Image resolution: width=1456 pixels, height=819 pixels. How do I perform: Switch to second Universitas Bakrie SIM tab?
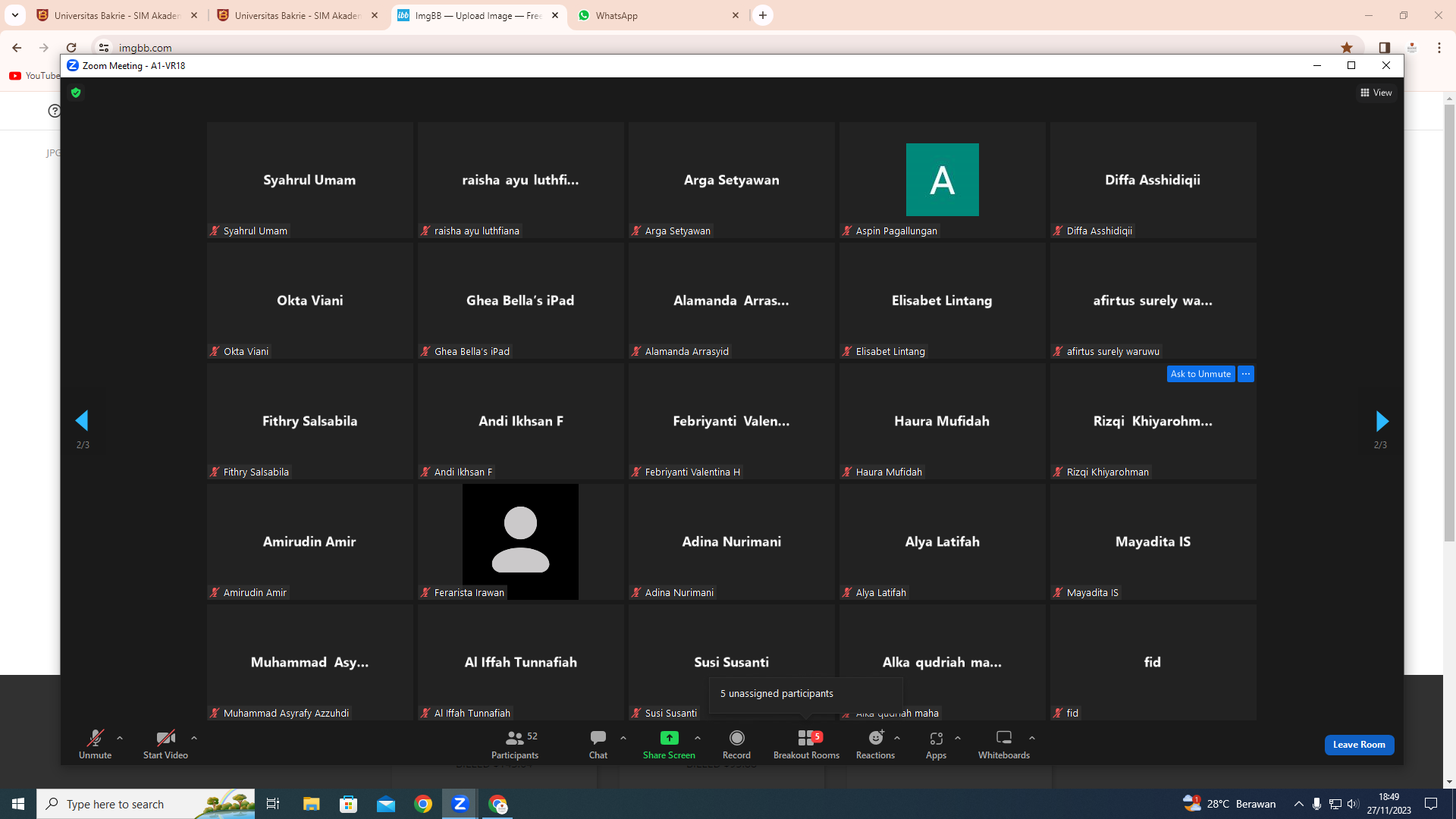(x=297, y=15)
